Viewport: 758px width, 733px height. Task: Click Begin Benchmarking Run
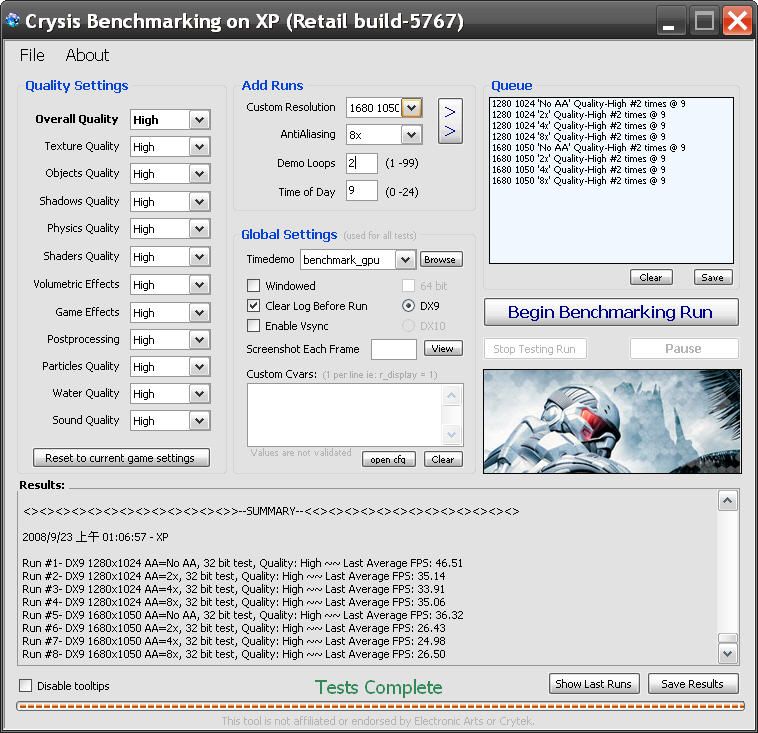(x=611, y=312)
